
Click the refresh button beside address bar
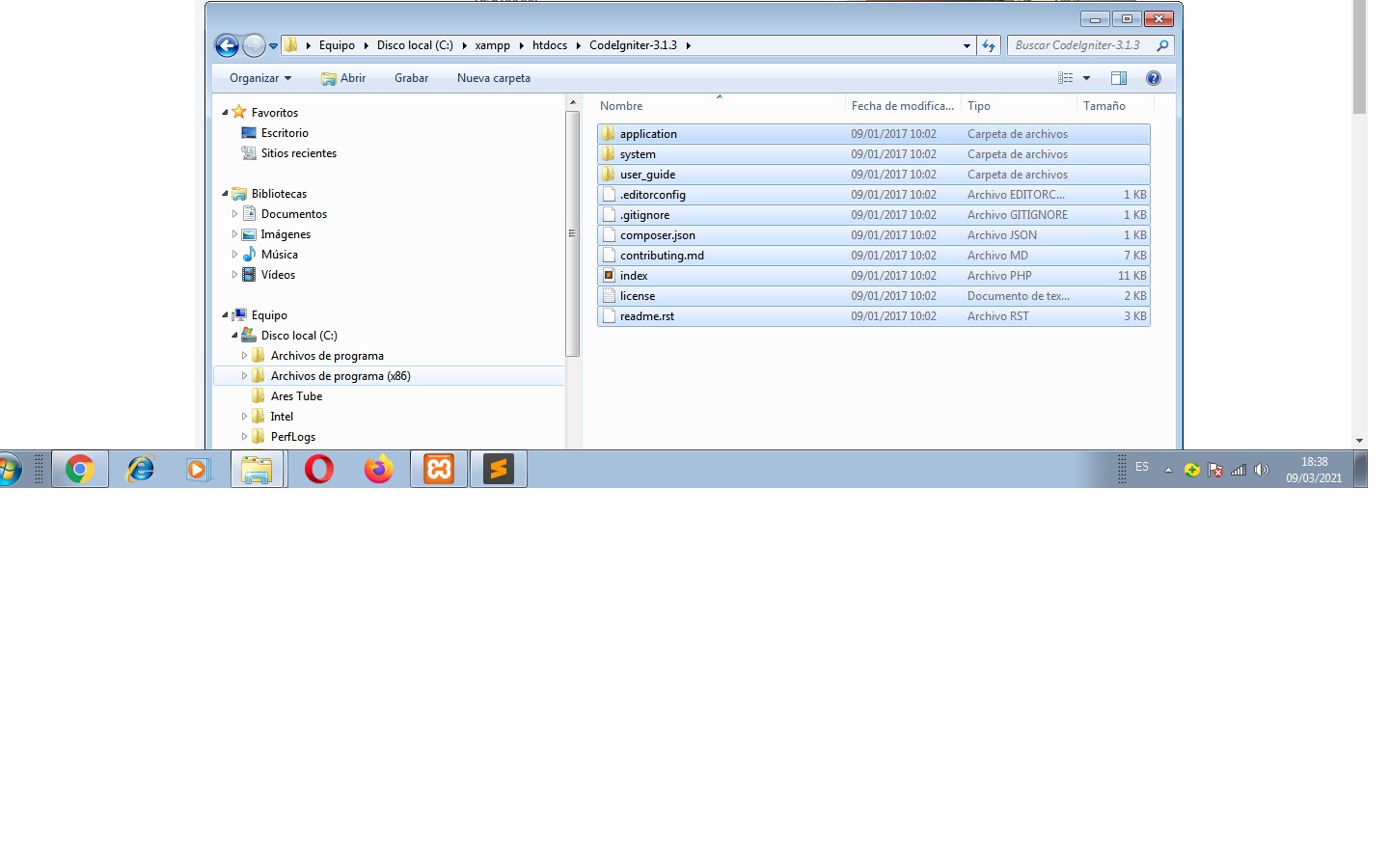click(x=989, y=45)
